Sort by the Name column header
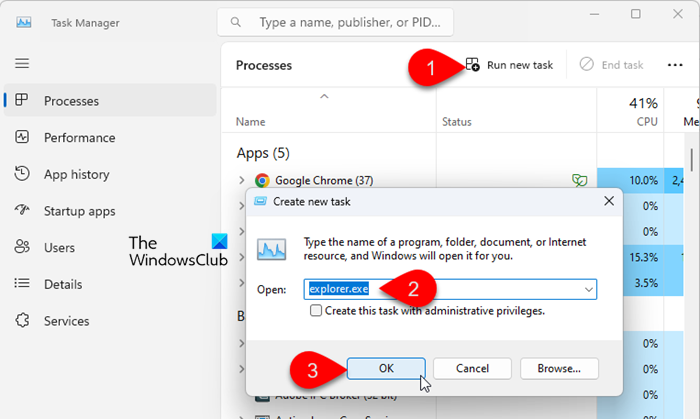 click(250, 122)
